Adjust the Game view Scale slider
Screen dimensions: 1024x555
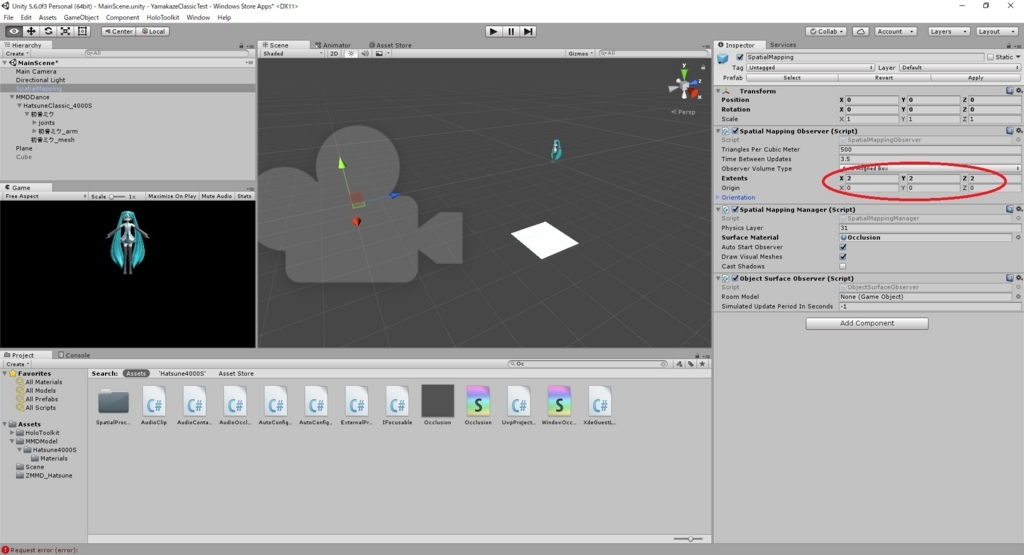click(x=117, y=196)
